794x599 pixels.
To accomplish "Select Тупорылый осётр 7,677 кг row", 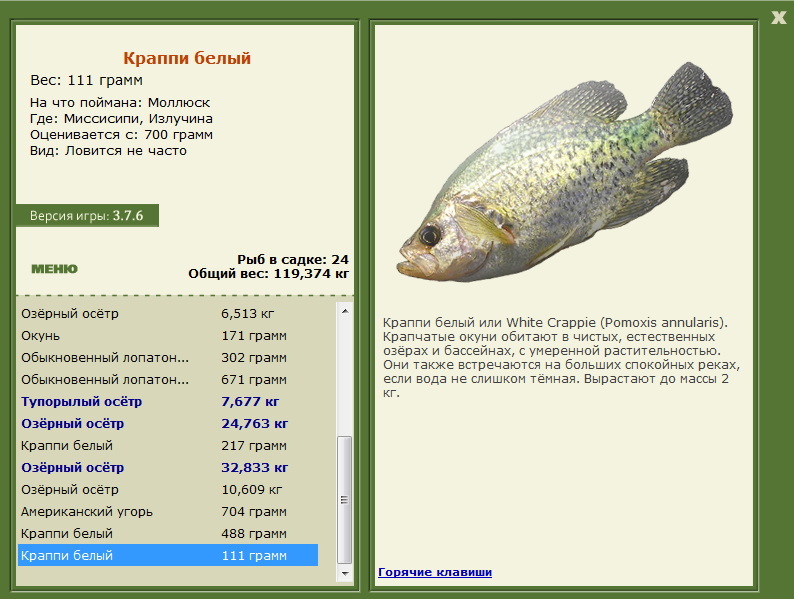I will point(168,402).
